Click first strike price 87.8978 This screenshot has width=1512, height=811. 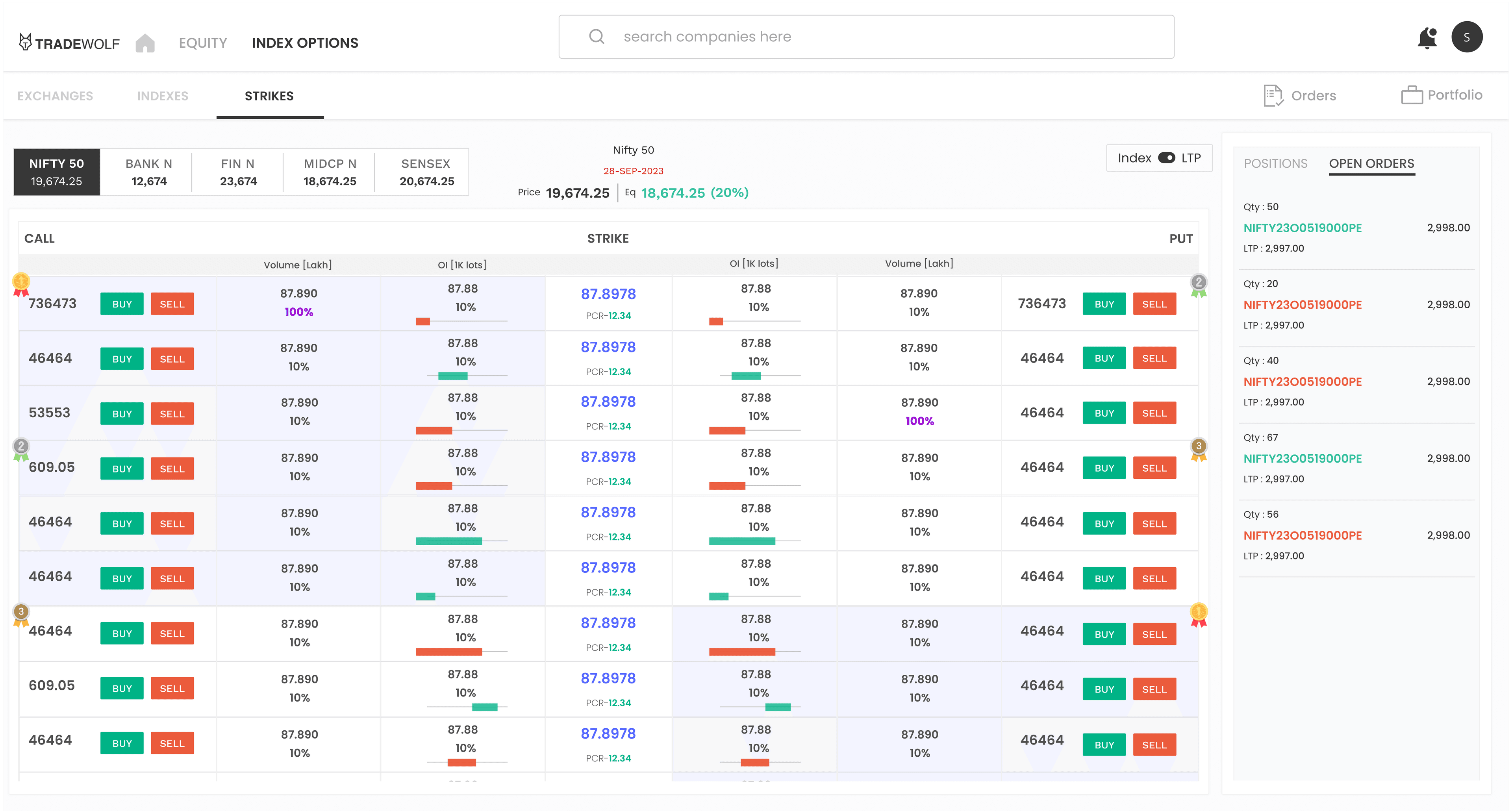tap(608, 294)
